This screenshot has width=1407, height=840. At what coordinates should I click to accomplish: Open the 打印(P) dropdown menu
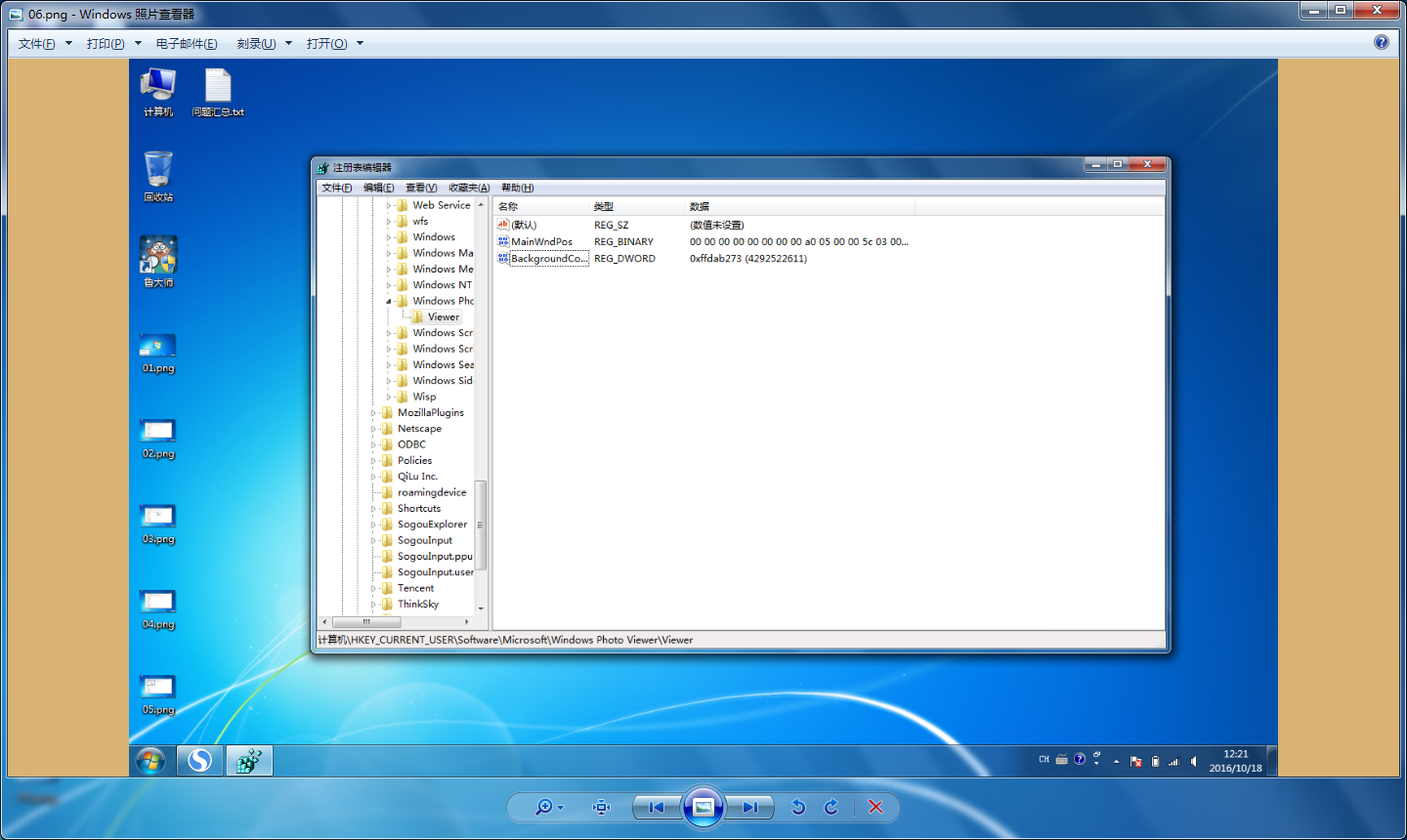[113, 44]
